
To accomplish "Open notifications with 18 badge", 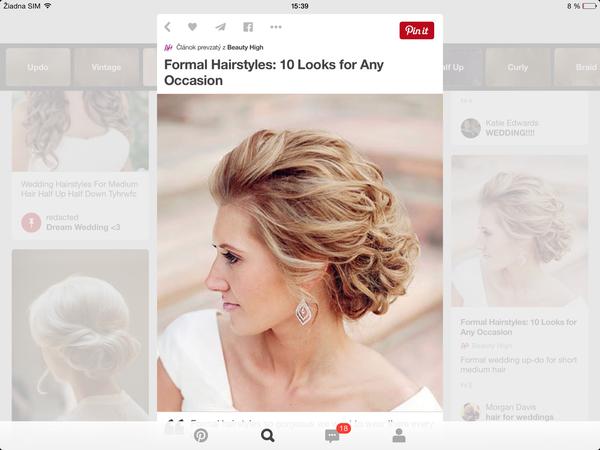I will coord(334,434).
